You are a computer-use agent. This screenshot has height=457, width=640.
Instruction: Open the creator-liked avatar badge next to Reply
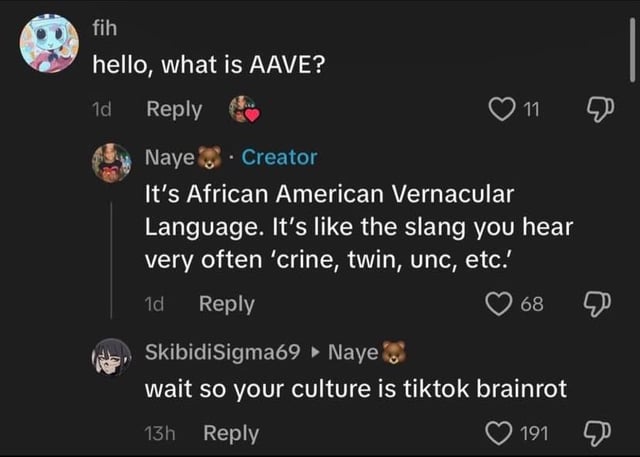click(x=244, y=109)
